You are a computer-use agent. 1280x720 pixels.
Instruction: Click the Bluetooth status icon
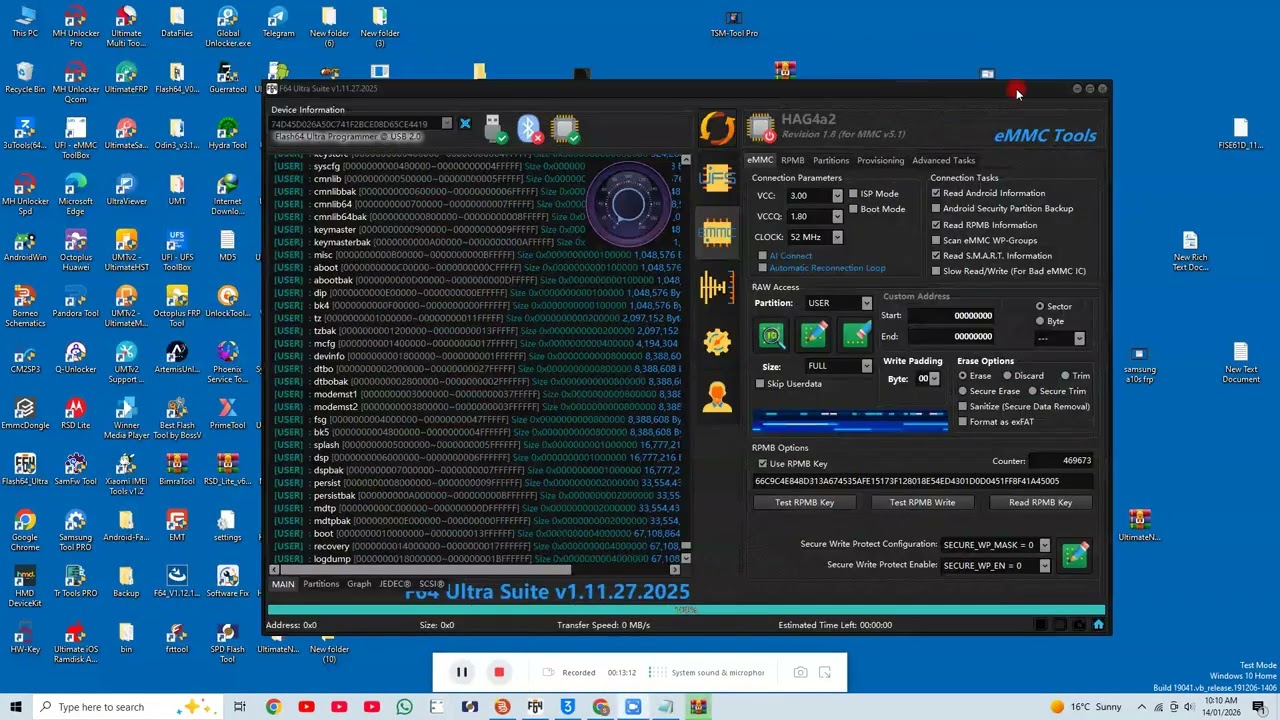(529, 129)
